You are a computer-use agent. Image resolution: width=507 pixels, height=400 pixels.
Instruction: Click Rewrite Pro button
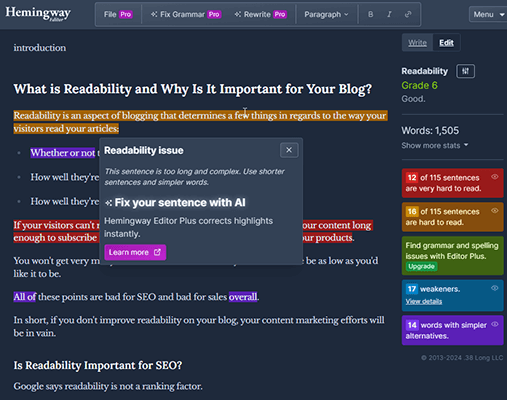tap(260, 14)
